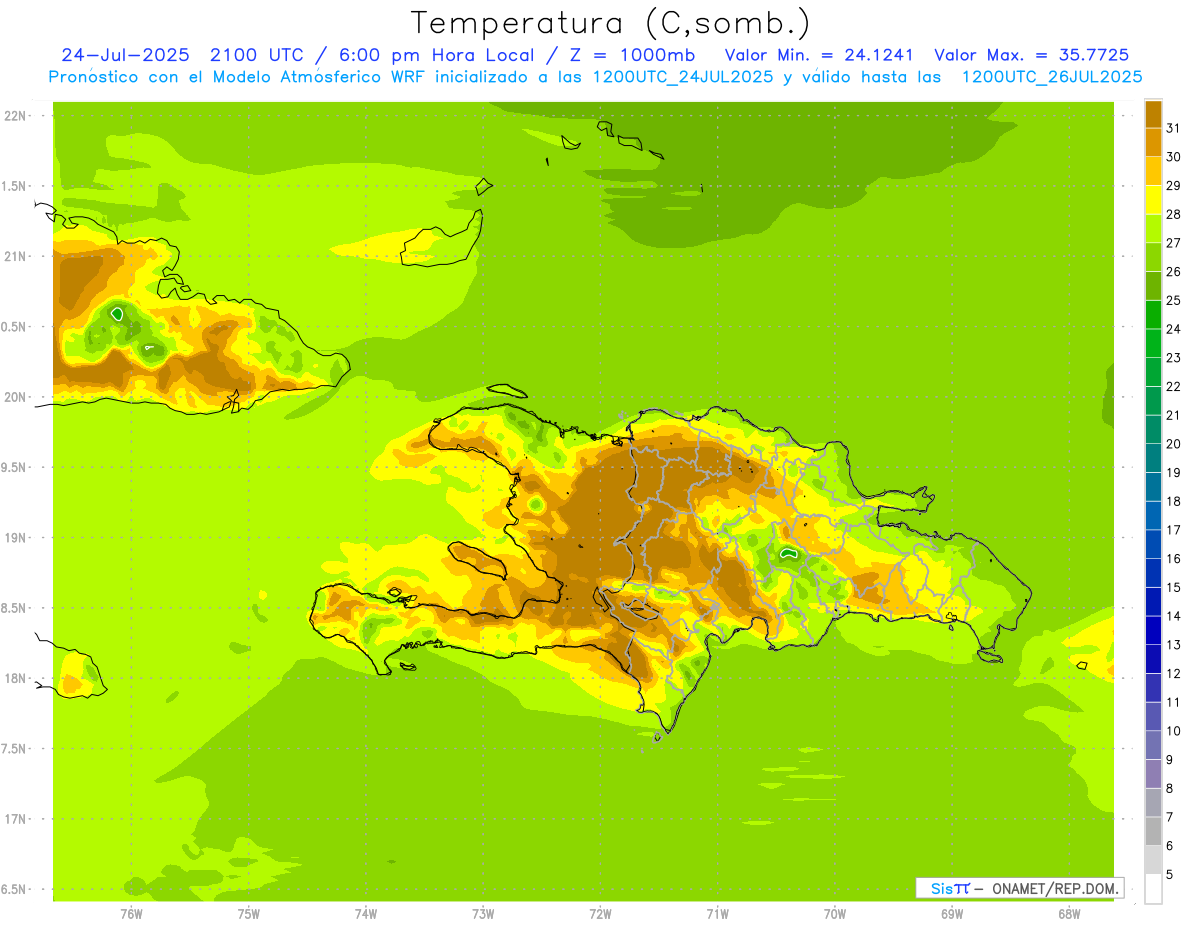Click the '25' value on the color scale
This screenshot has height=927, width=1200.
coord(1173,300)
